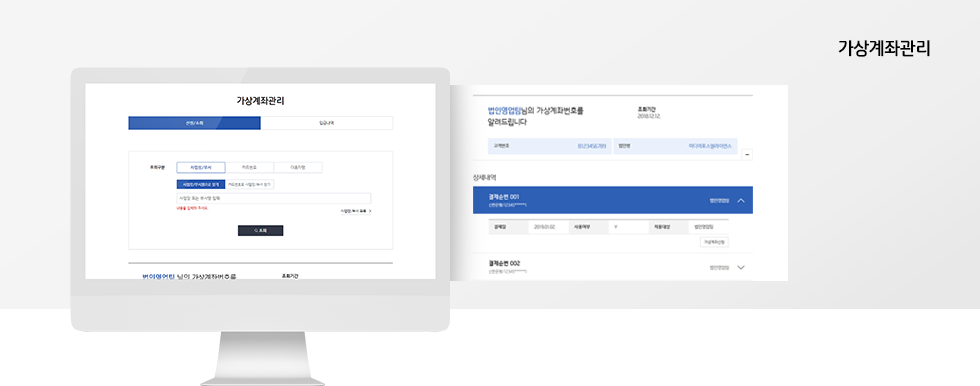Expand the 결제순번 002 row chevron
Viewport: 980px width, 386px height.
click(741, 267)
